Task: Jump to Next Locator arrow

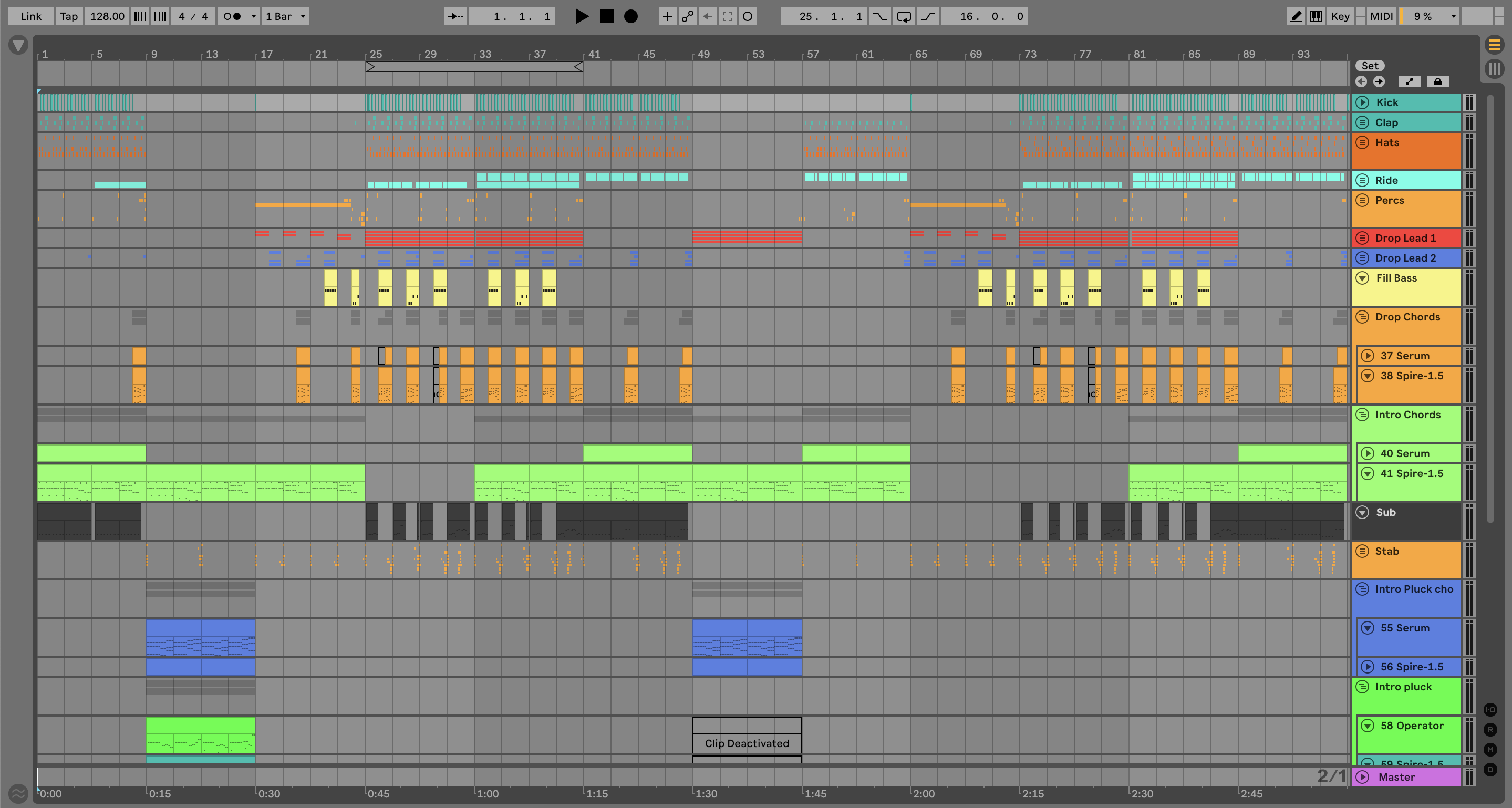Action: coord(1379,81)
